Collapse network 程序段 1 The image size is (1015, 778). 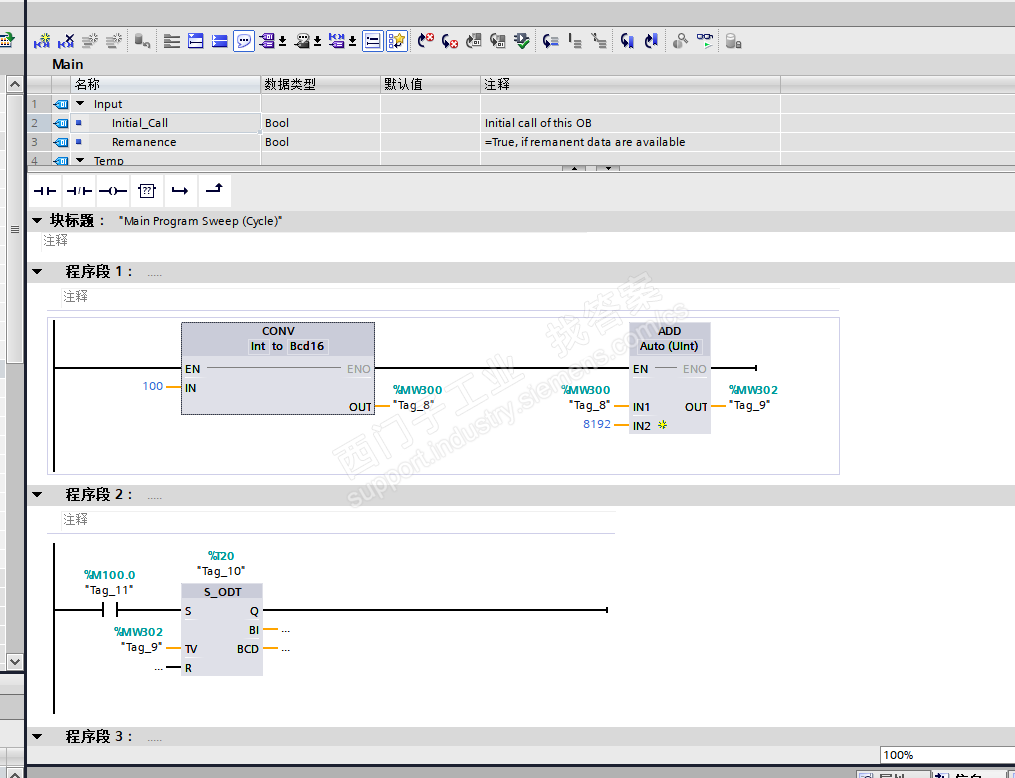(x=37, y=272)
